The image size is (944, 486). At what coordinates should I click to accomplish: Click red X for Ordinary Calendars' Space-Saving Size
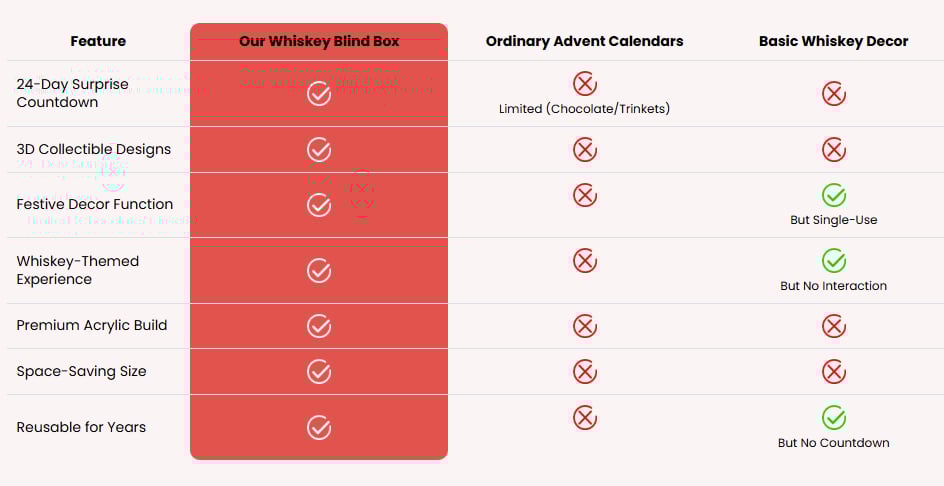click(x=585, y=372)
